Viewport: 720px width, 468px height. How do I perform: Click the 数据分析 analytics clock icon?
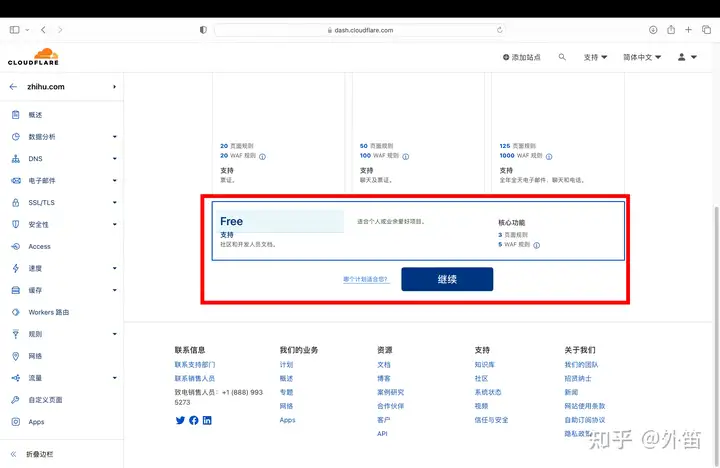[x=16, y=137]
